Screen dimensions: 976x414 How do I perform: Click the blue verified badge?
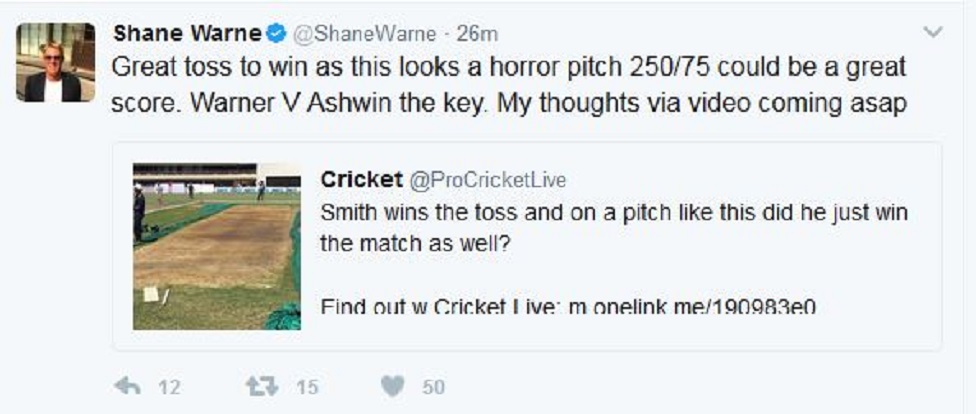276,33
